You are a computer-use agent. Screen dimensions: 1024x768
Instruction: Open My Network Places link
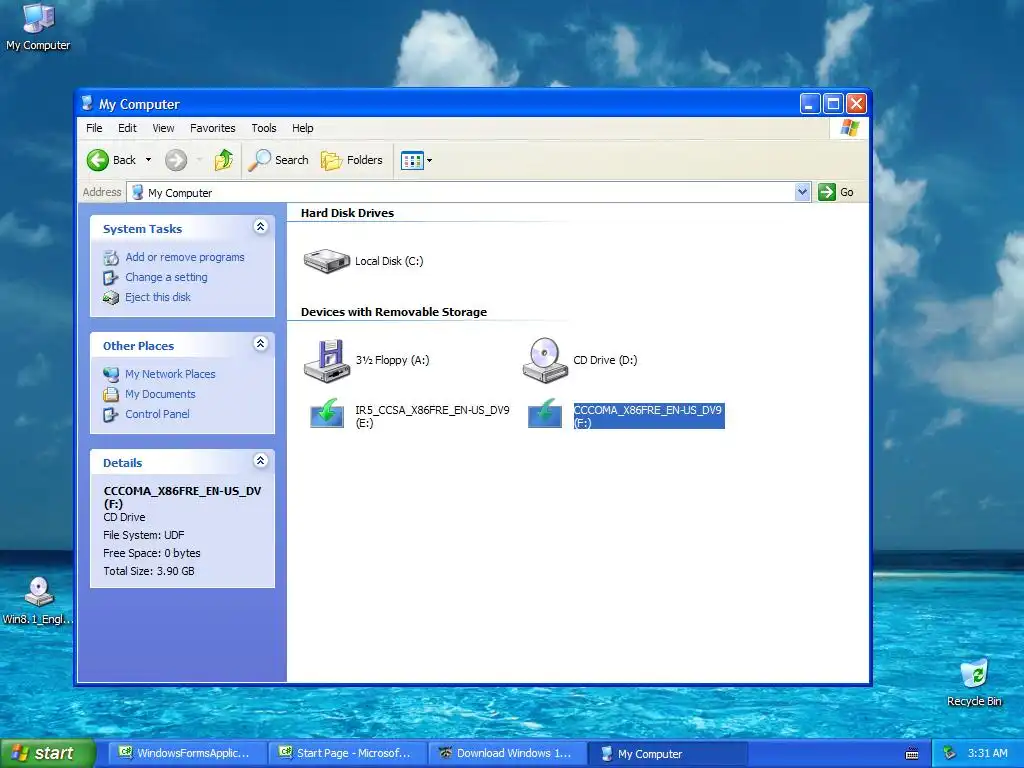pyautogui.click(x=170, y=374)
